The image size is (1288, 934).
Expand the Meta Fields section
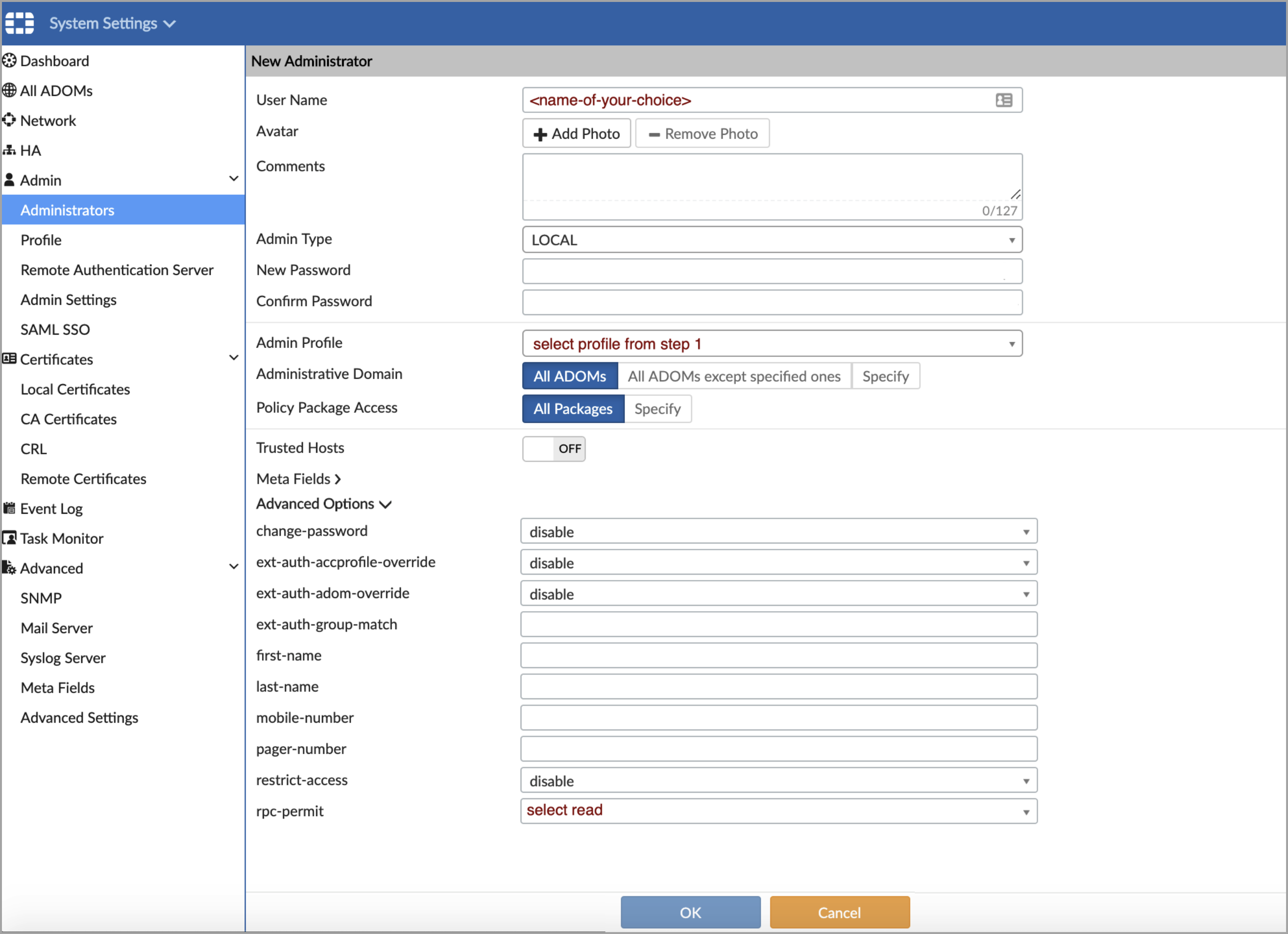click(x=299, y=479)
